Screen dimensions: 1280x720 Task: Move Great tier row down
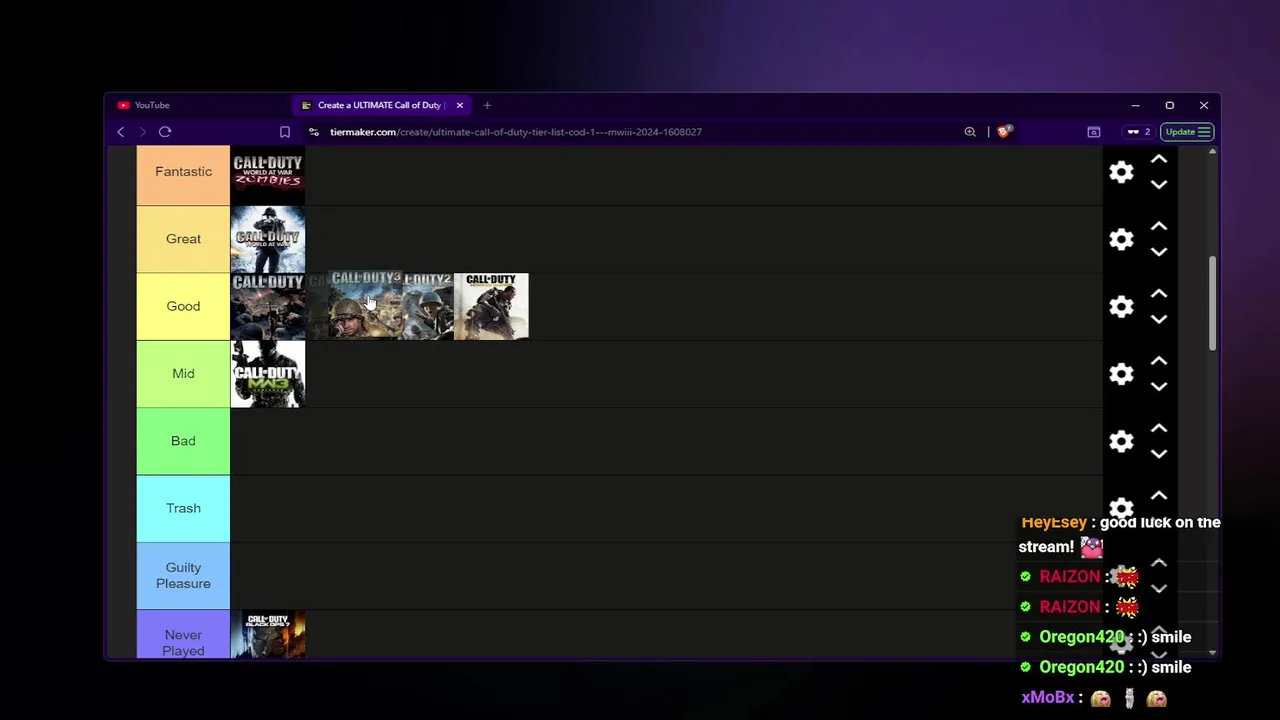click(1159, 252)
